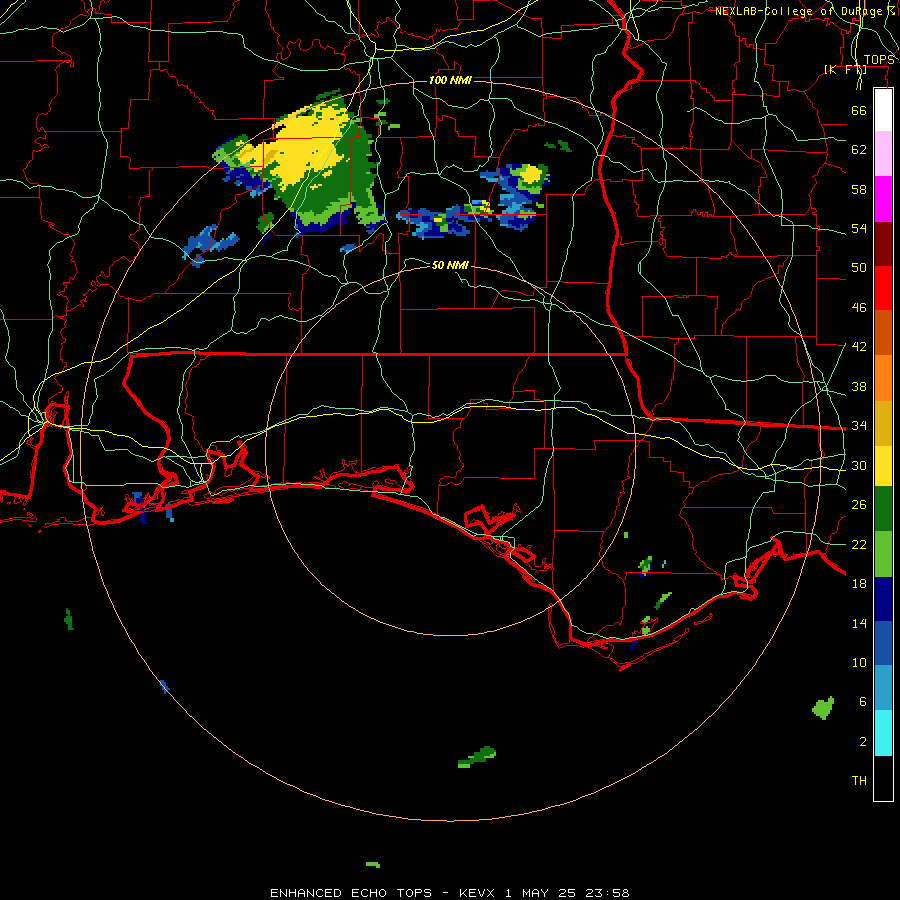900x900 pixels.
Task: Pick the bright yellow legend swatch
Action: (883, 466)
